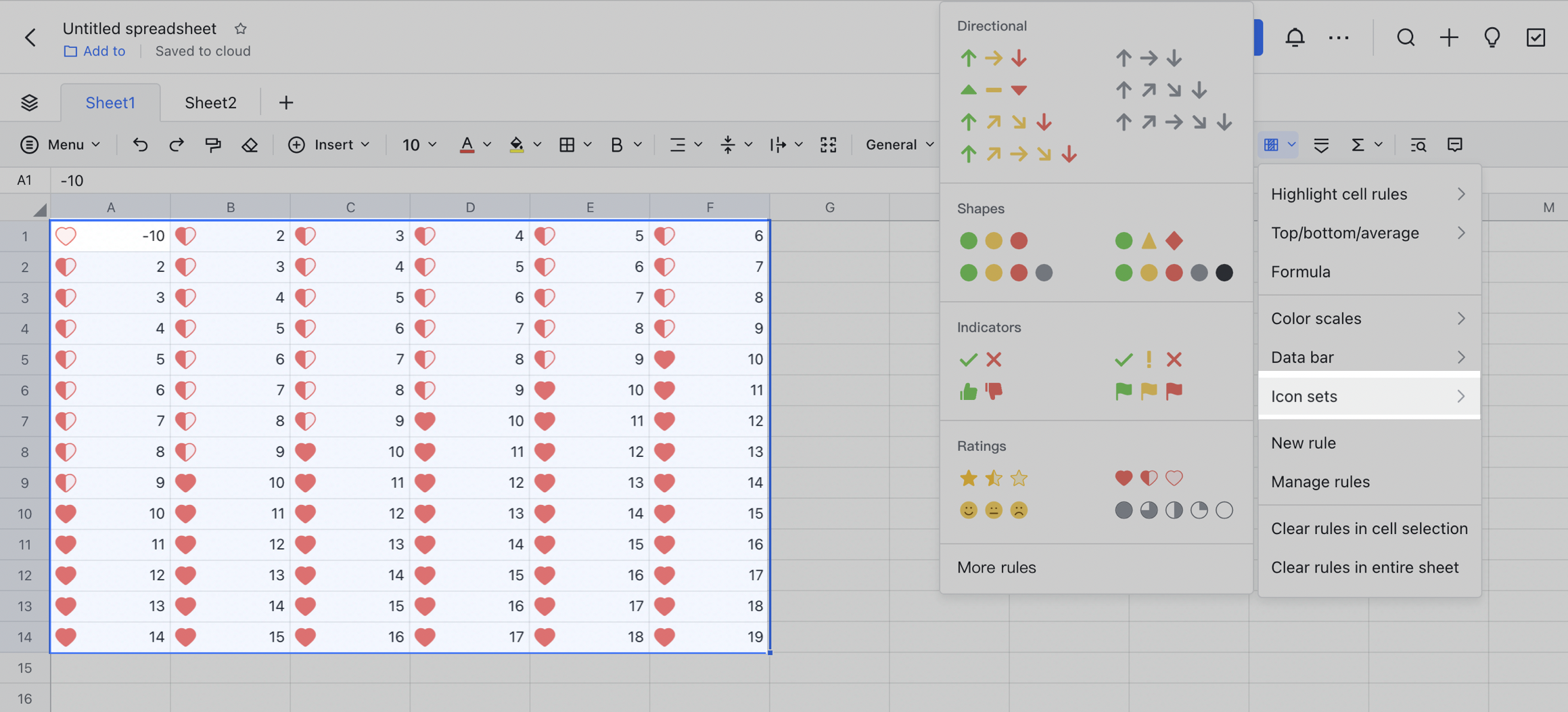
Task: Pick the red text color swatch
Action: [466, 144]
